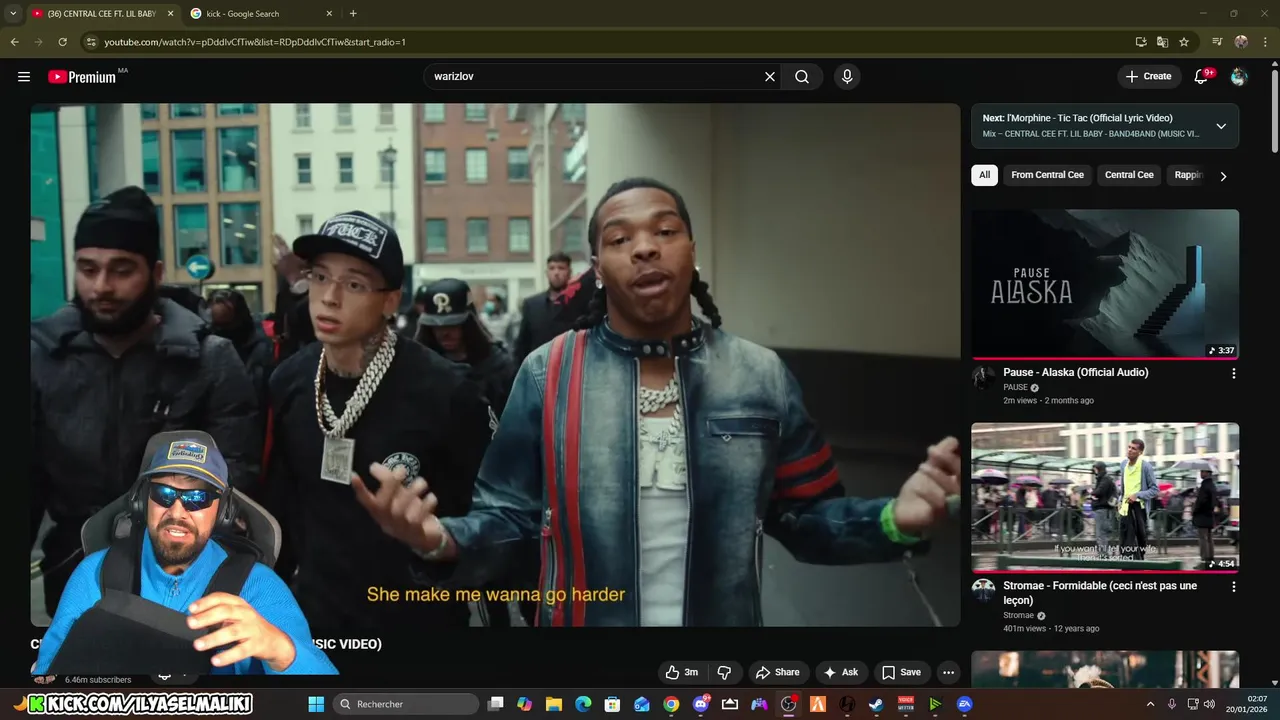Start voice search with microphone
Screen dimensions: 1280x720
click(x=847, y=77)
